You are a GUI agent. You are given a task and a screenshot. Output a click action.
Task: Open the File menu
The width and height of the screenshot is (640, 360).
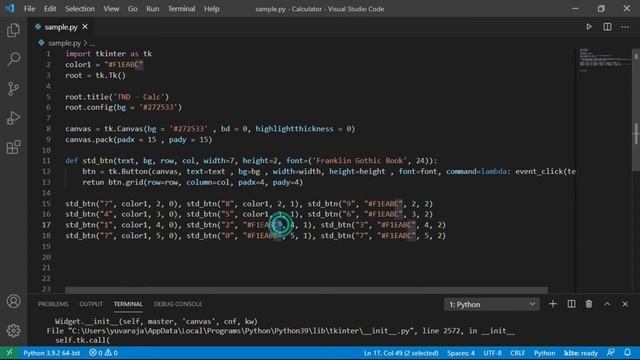29,9
